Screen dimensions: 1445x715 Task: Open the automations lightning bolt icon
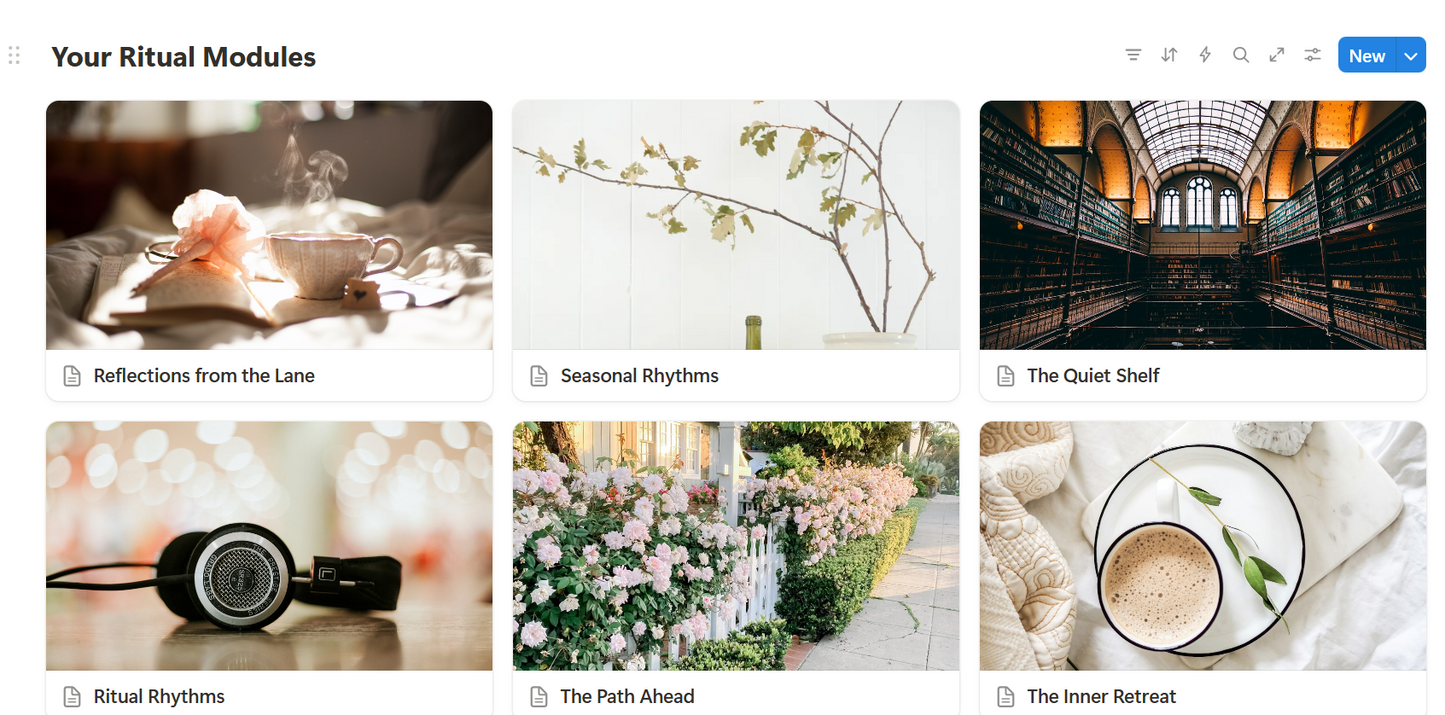1205,55
